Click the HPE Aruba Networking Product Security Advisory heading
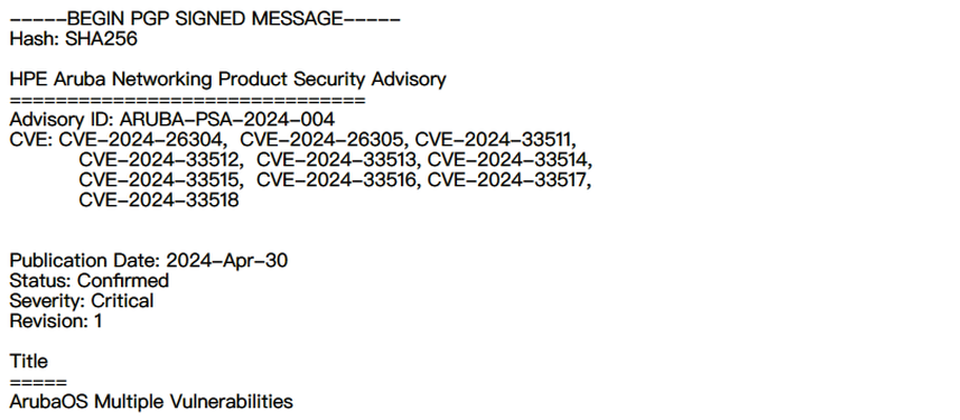The image size is (960, 420). pyautogui.click(x=228, y=80)
